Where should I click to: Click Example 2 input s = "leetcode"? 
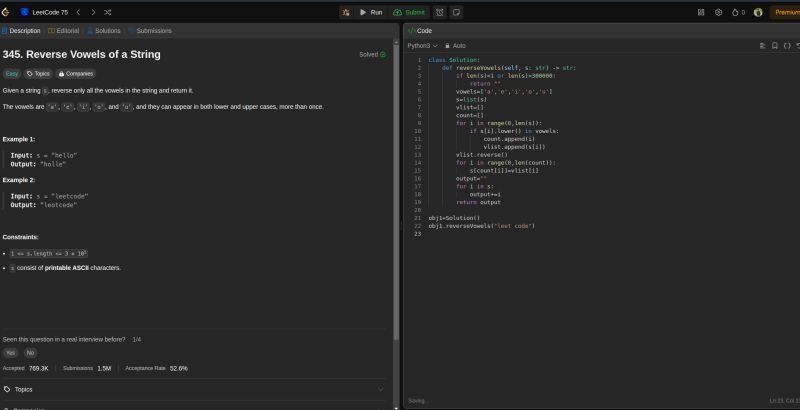coord(49,196)
